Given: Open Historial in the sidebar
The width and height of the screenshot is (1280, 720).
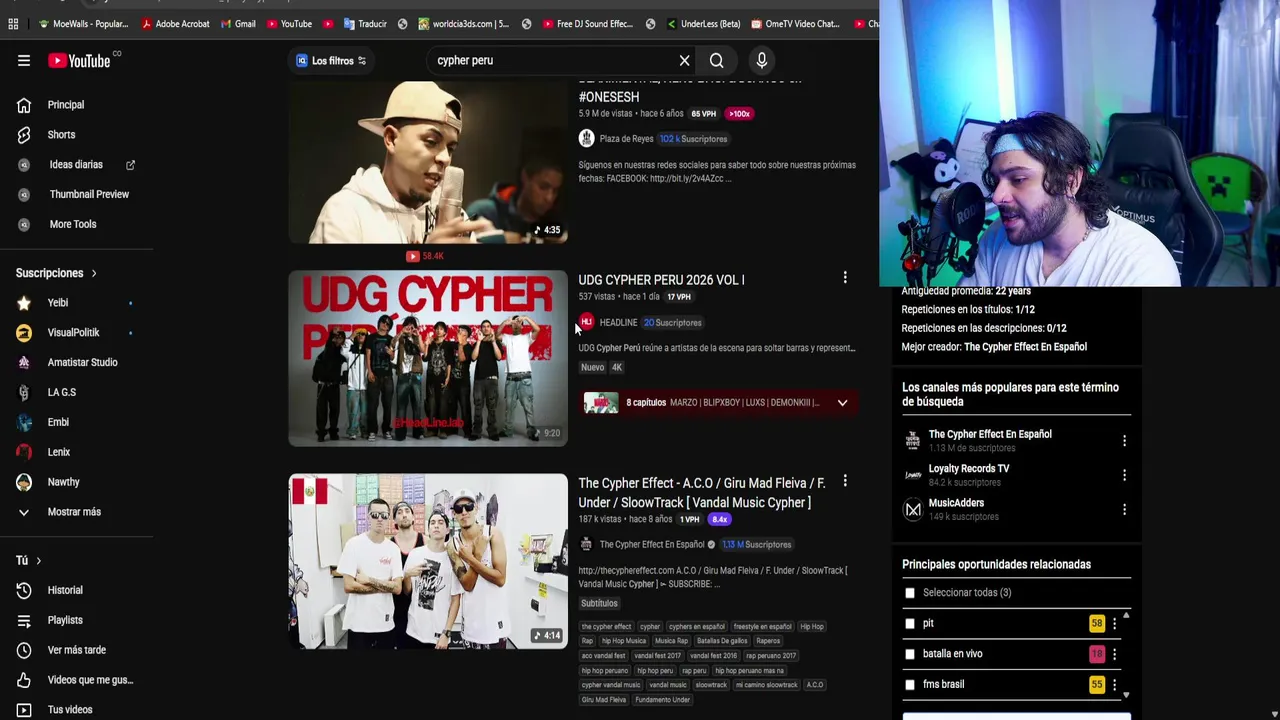Looking at the screenshot, I should [65, 591].
